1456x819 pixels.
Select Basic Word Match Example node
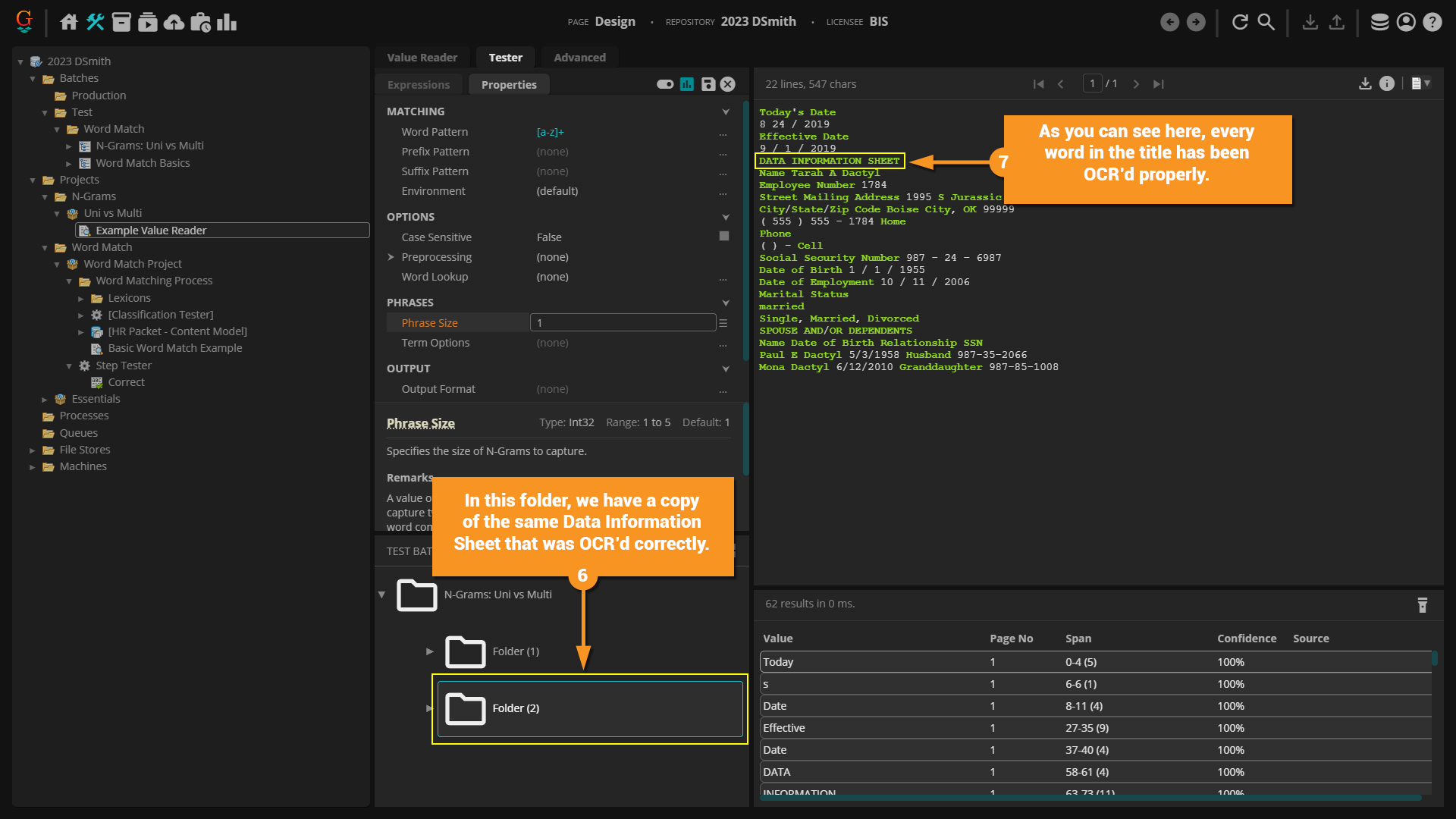pyautogui.click(x=174, y=348)
